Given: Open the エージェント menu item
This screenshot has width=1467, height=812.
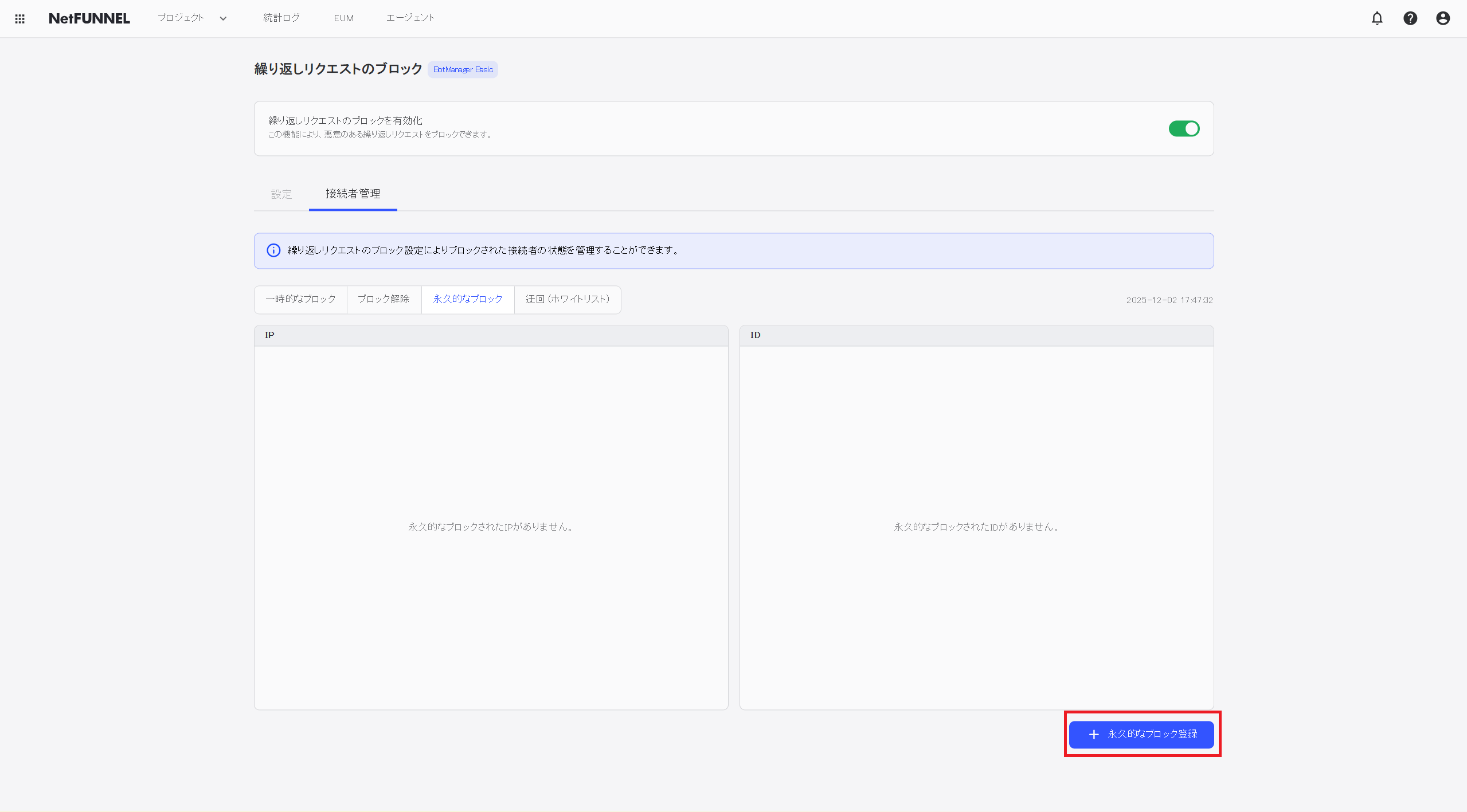Looking at the screenshot, I should [410, 18].
